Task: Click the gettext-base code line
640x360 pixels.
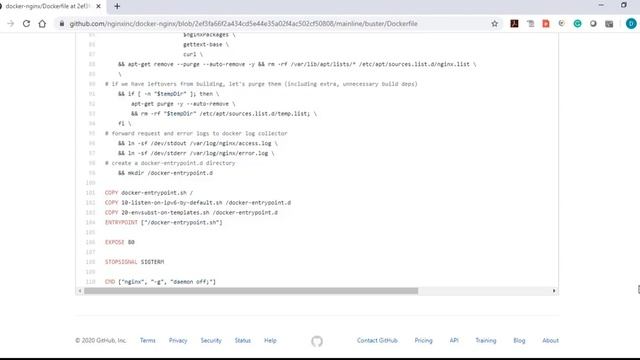Action: (206, 44)
